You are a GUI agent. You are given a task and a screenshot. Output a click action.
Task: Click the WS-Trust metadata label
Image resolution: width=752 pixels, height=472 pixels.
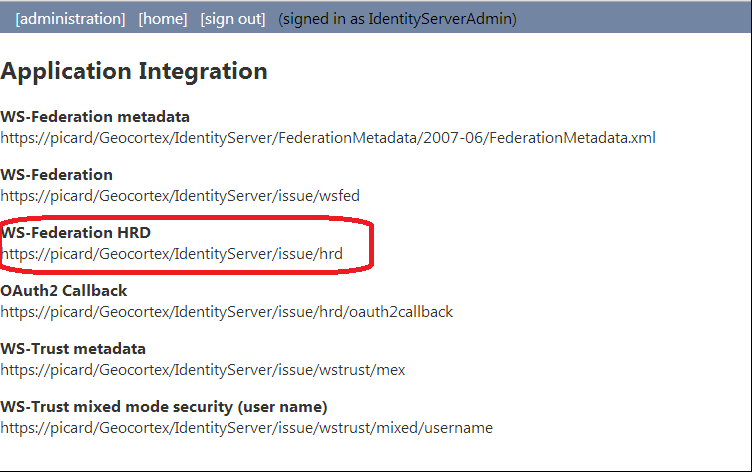click(73, 349)
